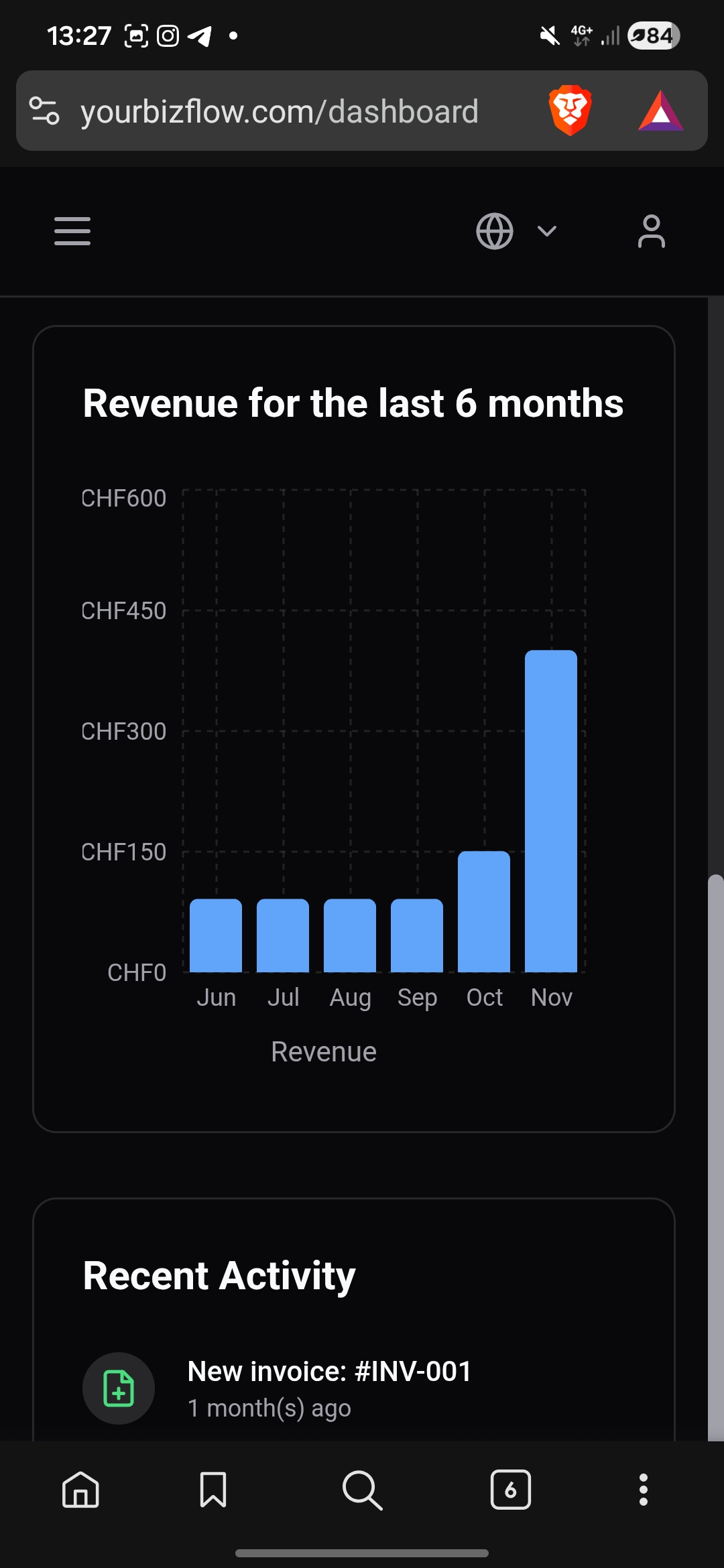Click the globe language icon
Screen dimensions: 724x1568
tap(495, 231)
